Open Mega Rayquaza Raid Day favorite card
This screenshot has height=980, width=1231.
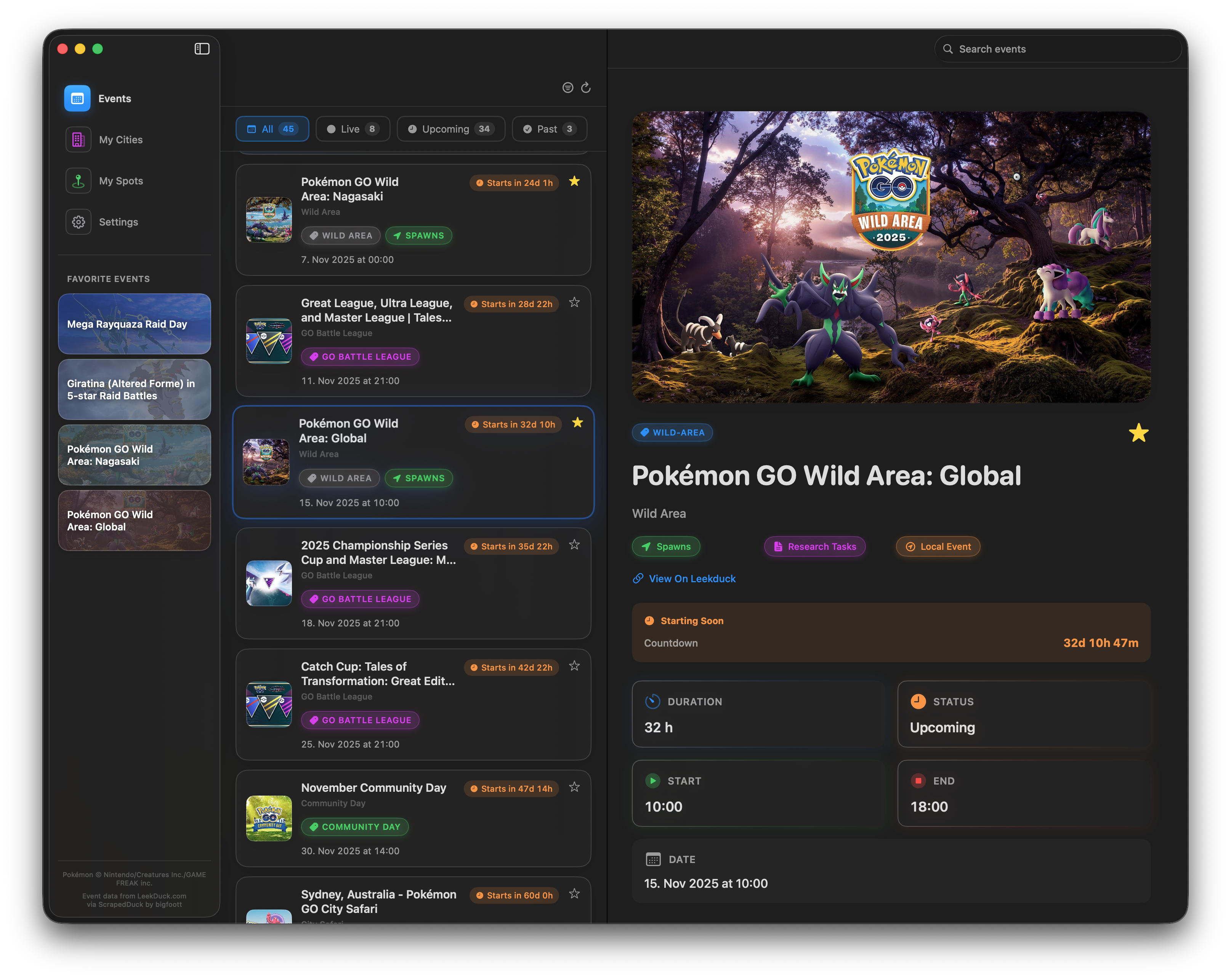[134, 323]
